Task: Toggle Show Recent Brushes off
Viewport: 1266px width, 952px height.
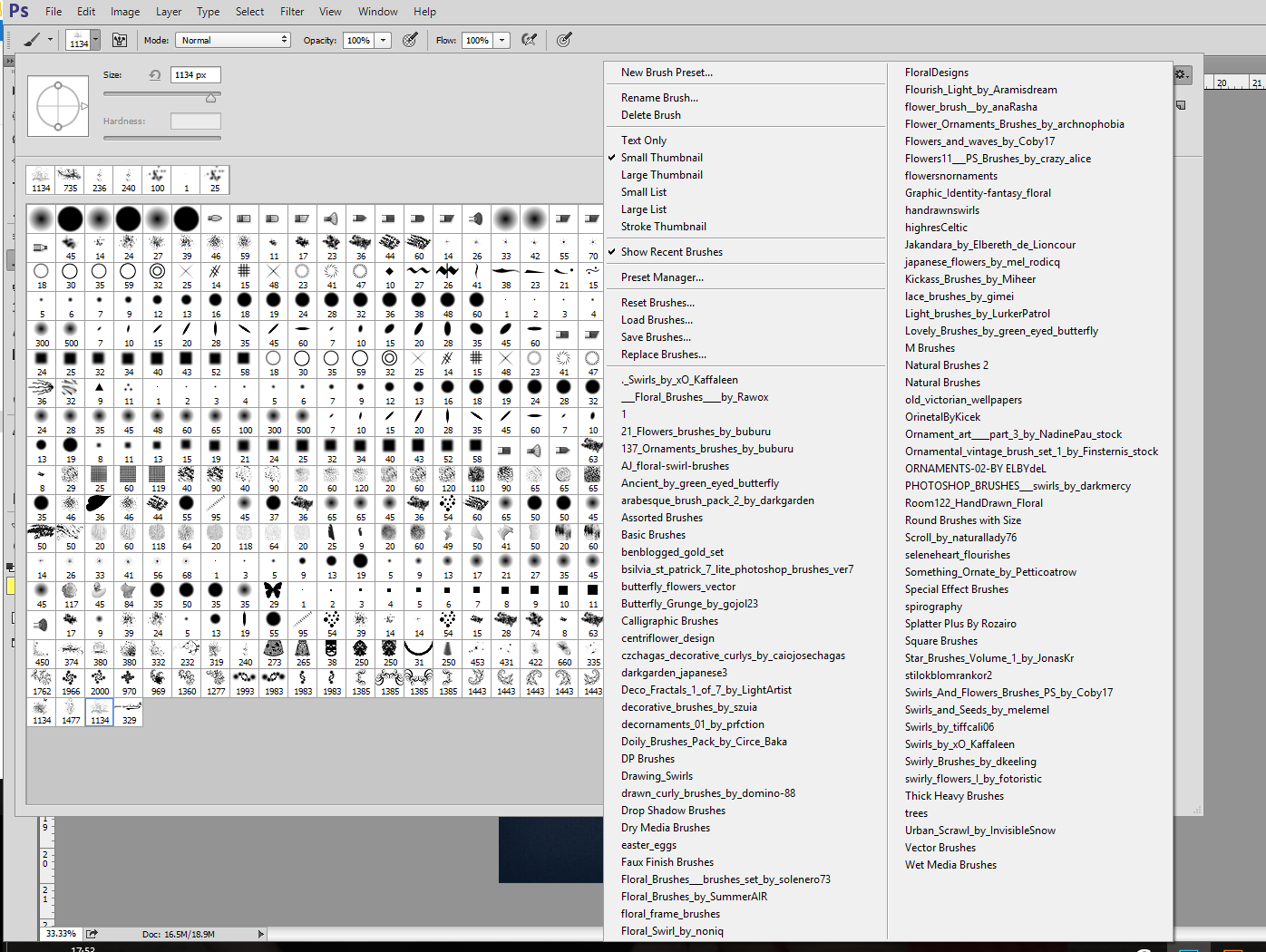Action: (x=671, y=252)
